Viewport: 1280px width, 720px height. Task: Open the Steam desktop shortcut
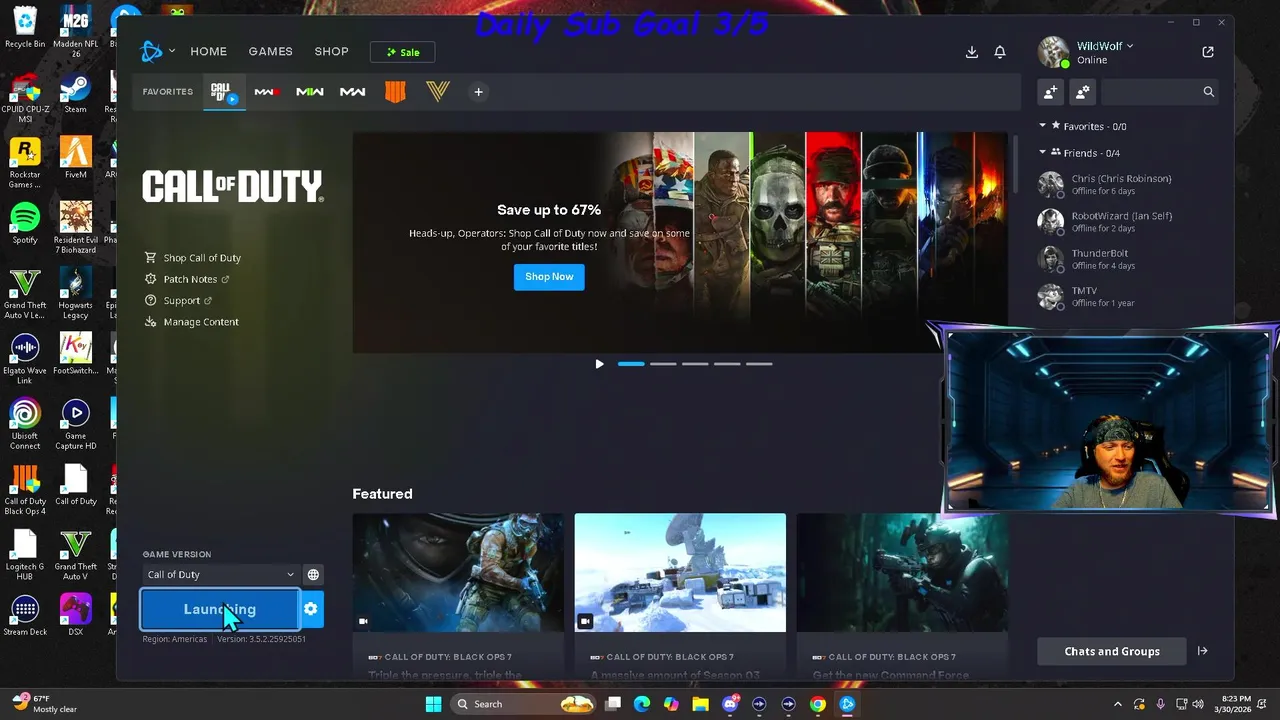[75, 94]
